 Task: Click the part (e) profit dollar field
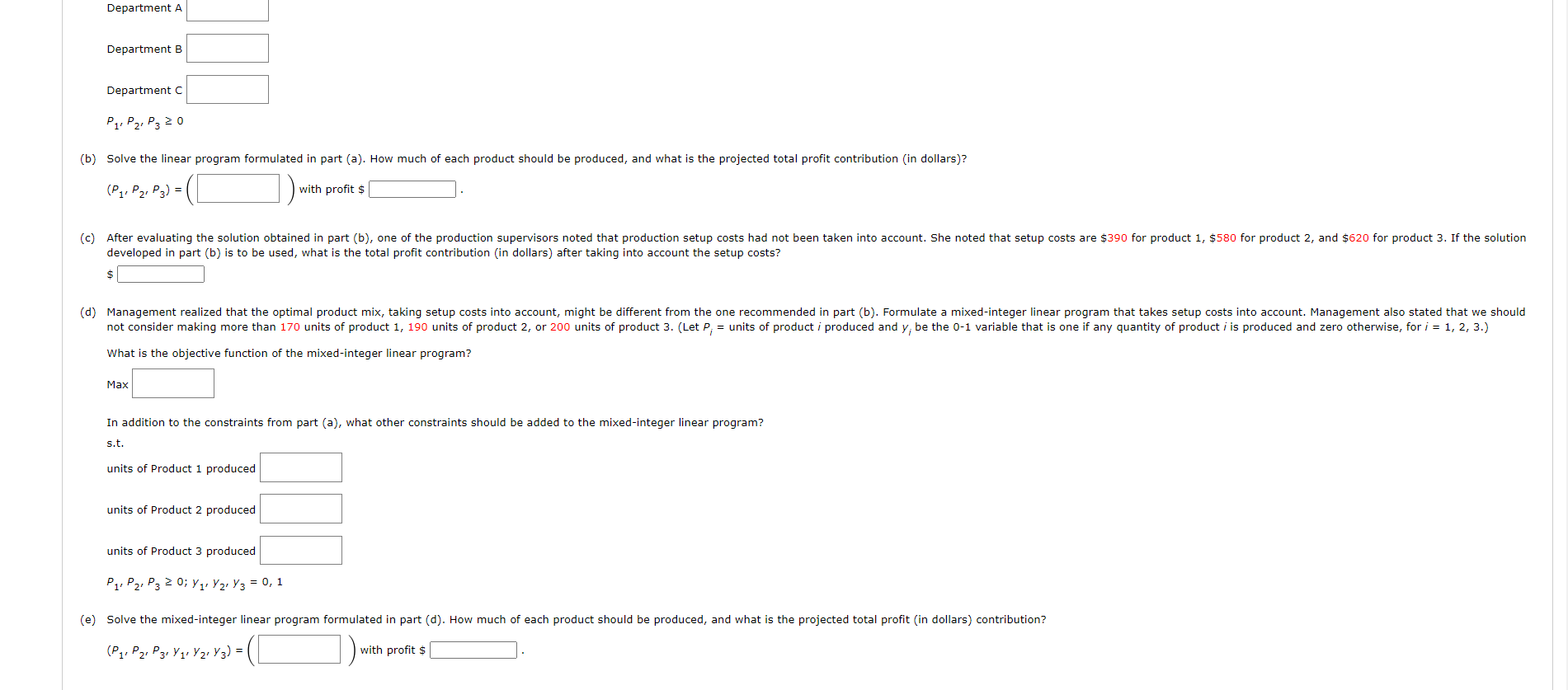(473, 650)
